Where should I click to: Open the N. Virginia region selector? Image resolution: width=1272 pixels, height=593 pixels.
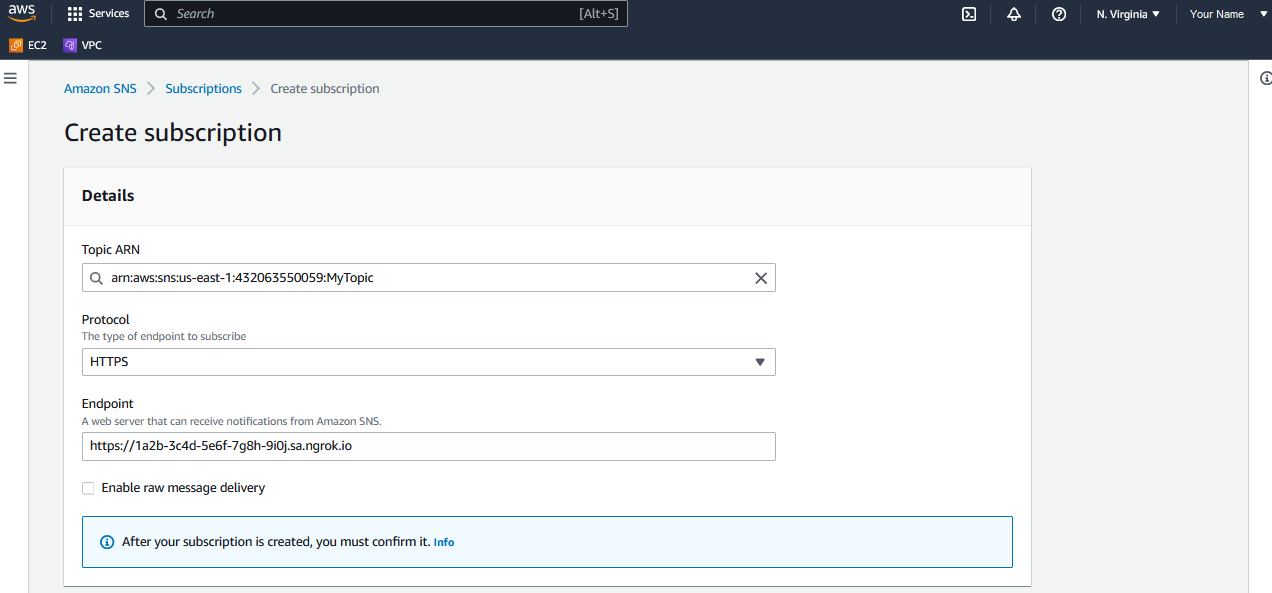tap(1128, 14)
